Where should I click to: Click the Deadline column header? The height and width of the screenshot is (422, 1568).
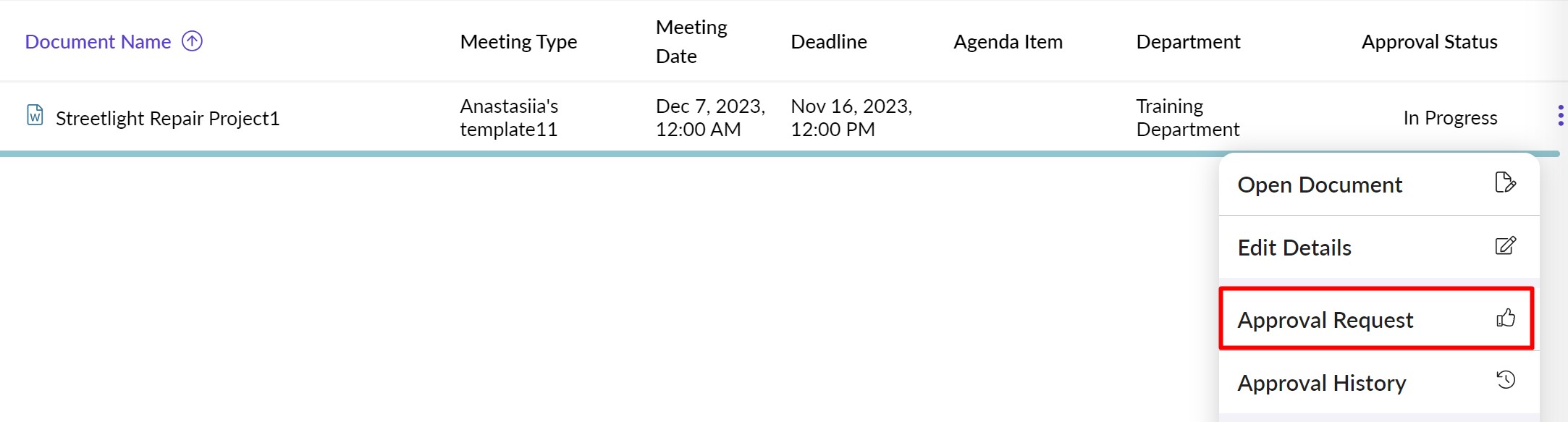[828, 42]
